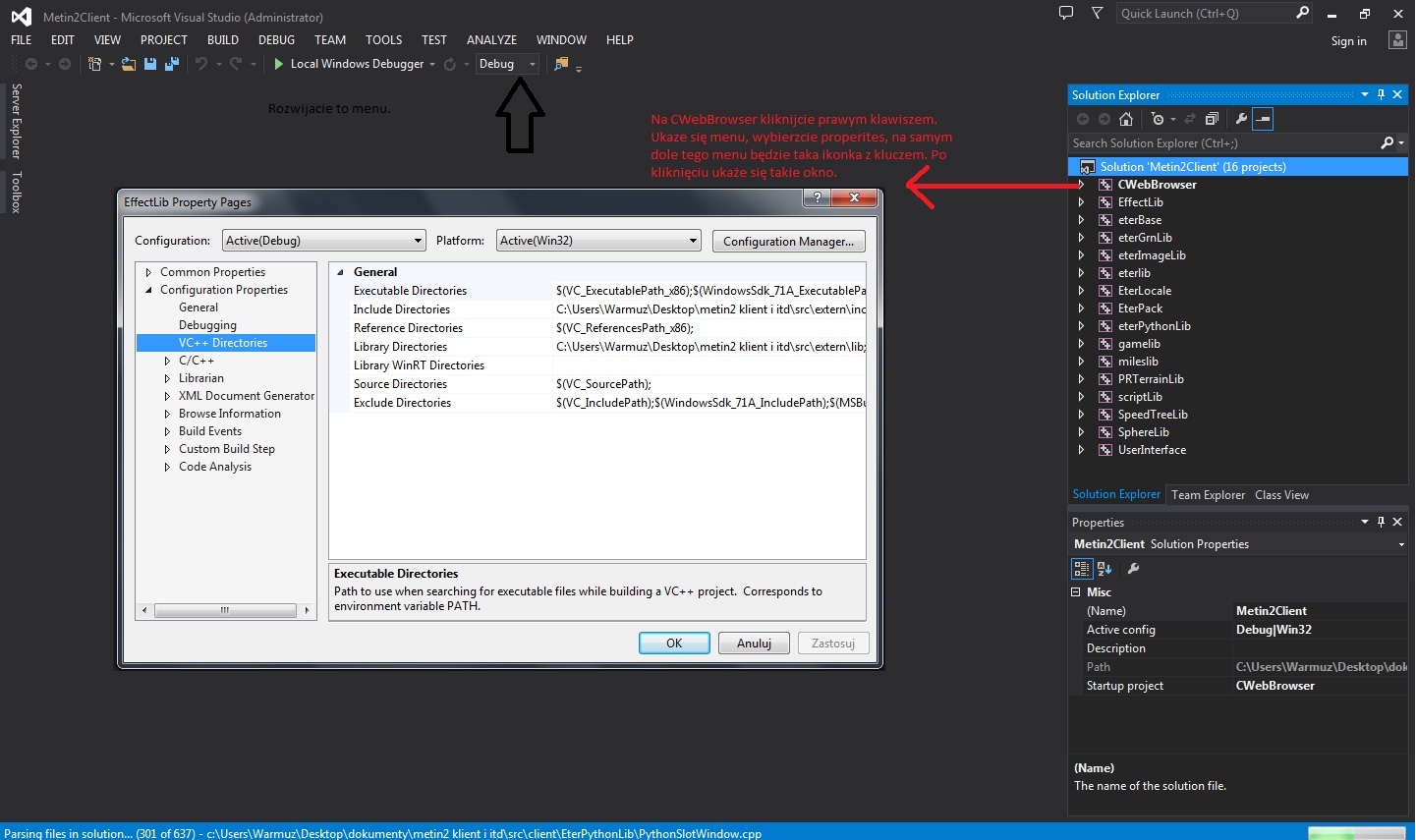Click the Open File folder icon
Image resolution: width=1416 pixels, height=840 pixels.
(128, 64)
